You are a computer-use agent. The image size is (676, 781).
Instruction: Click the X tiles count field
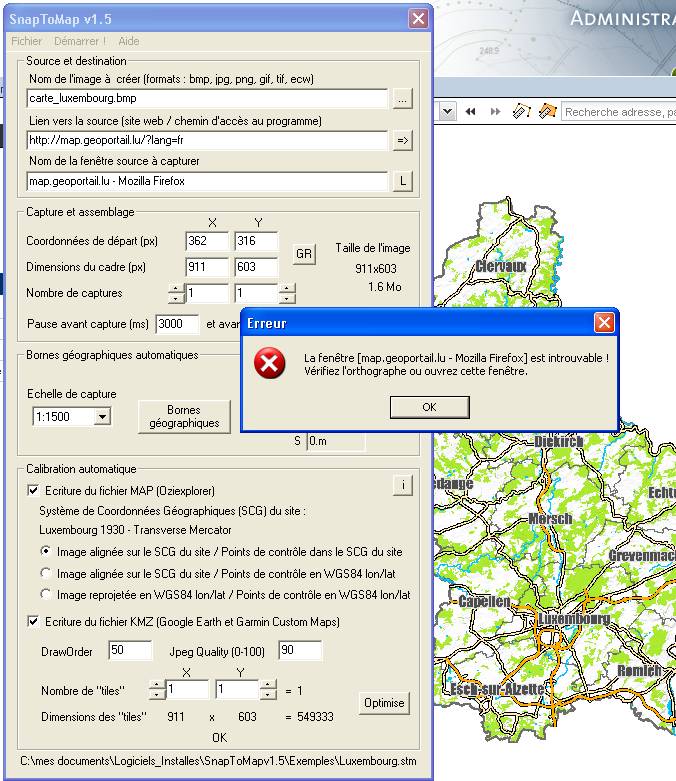[187, 690]
